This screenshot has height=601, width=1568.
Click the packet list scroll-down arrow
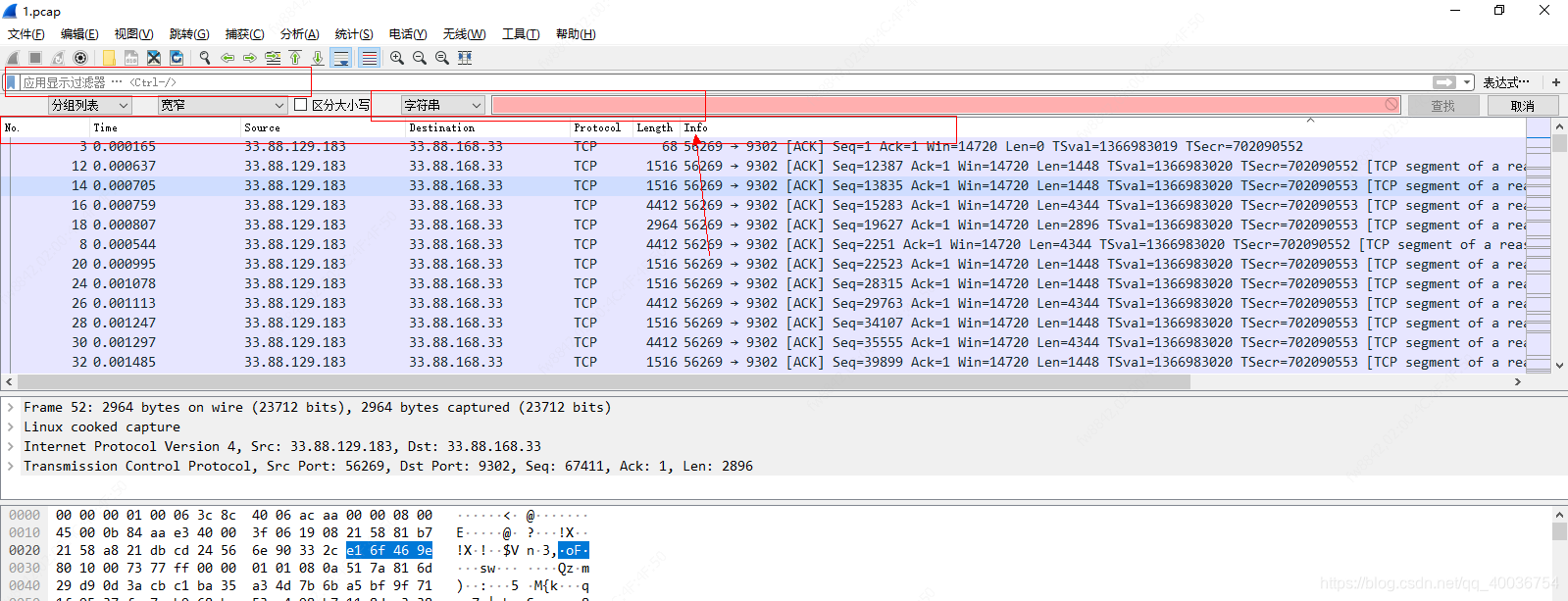tap(1559, 365)
